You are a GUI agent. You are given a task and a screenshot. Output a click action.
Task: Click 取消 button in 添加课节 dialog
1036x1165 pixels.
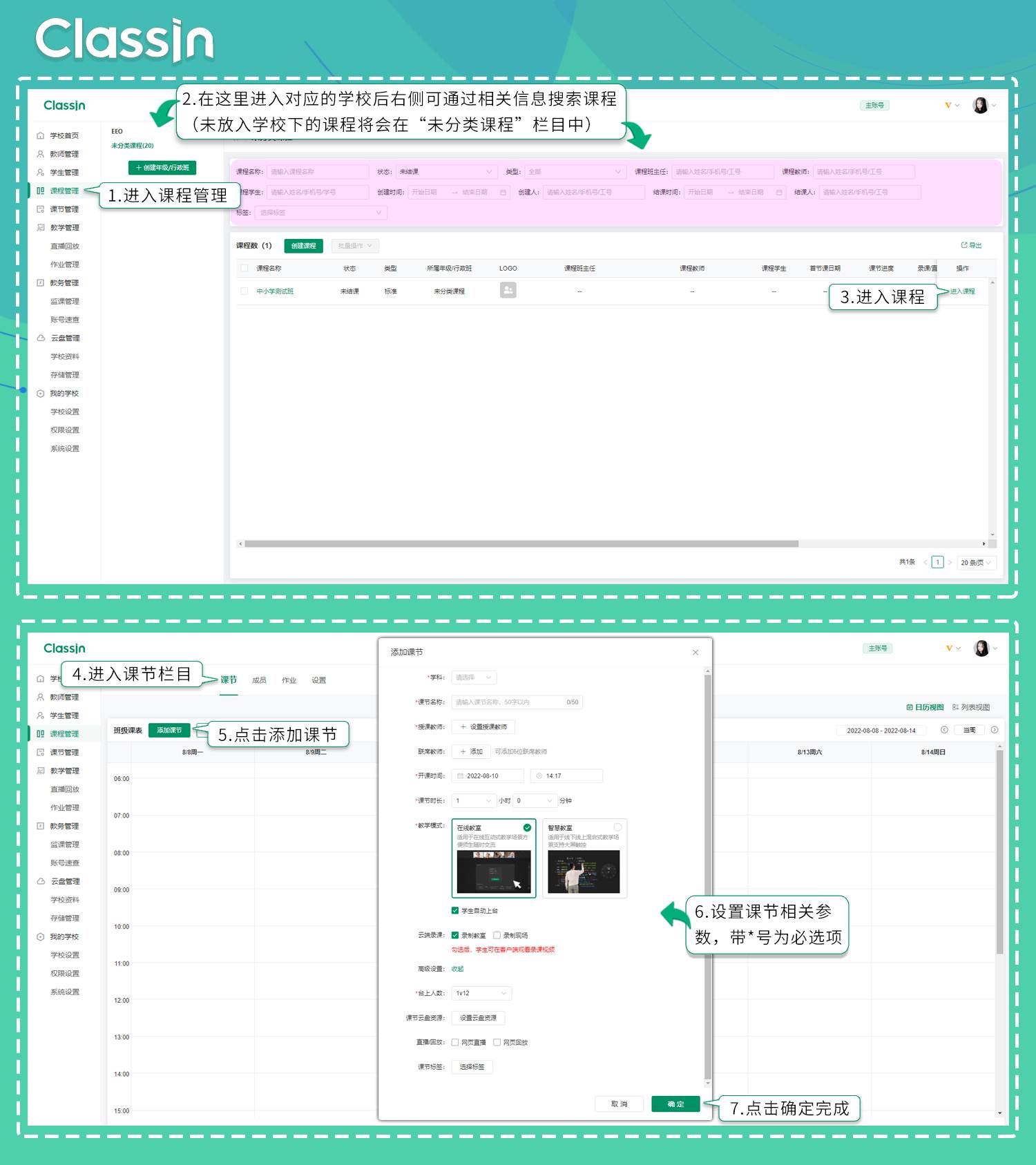tap(619, 1104)
